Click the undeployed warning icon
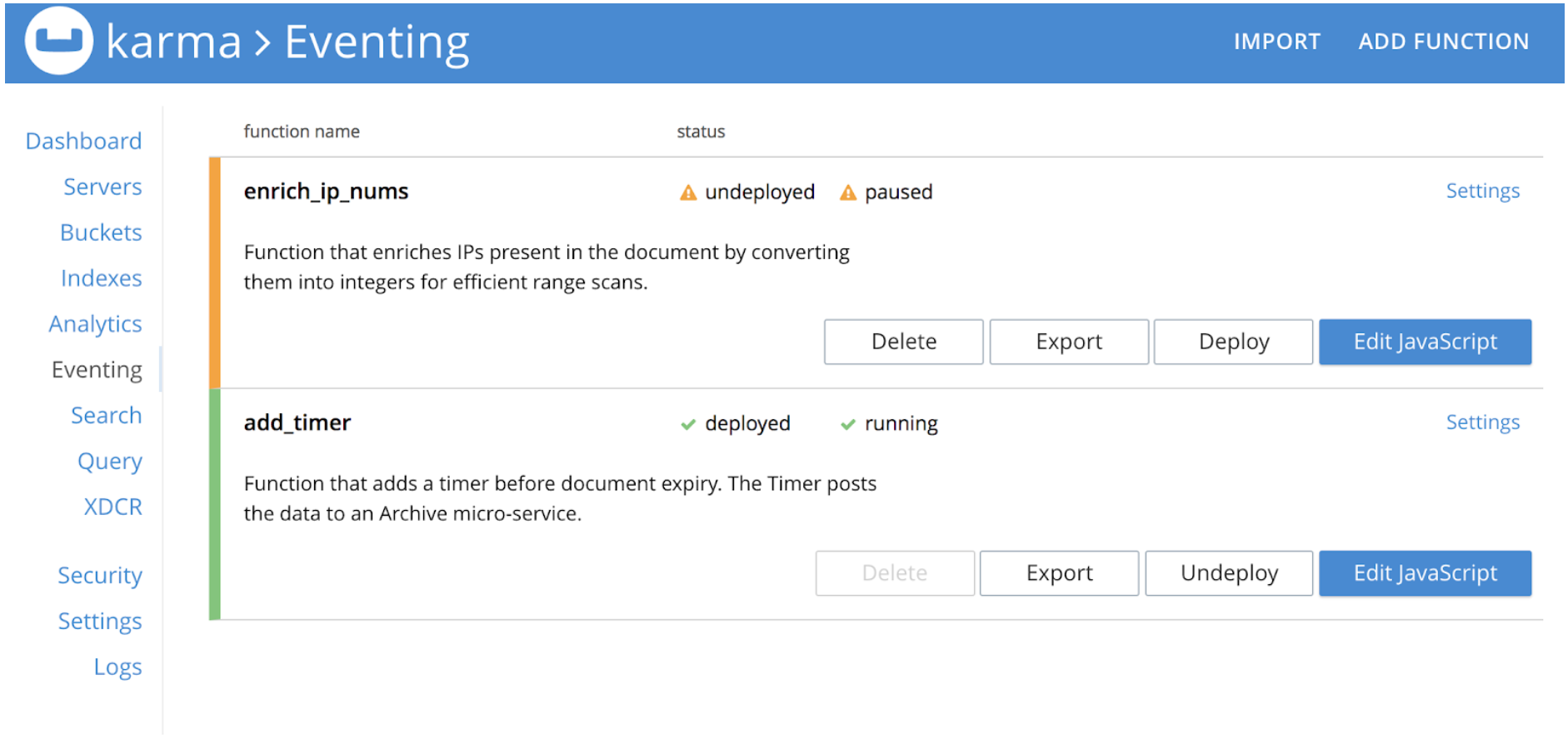The width and height of the screenshot is (1568, 735). (x=688, y=192)
